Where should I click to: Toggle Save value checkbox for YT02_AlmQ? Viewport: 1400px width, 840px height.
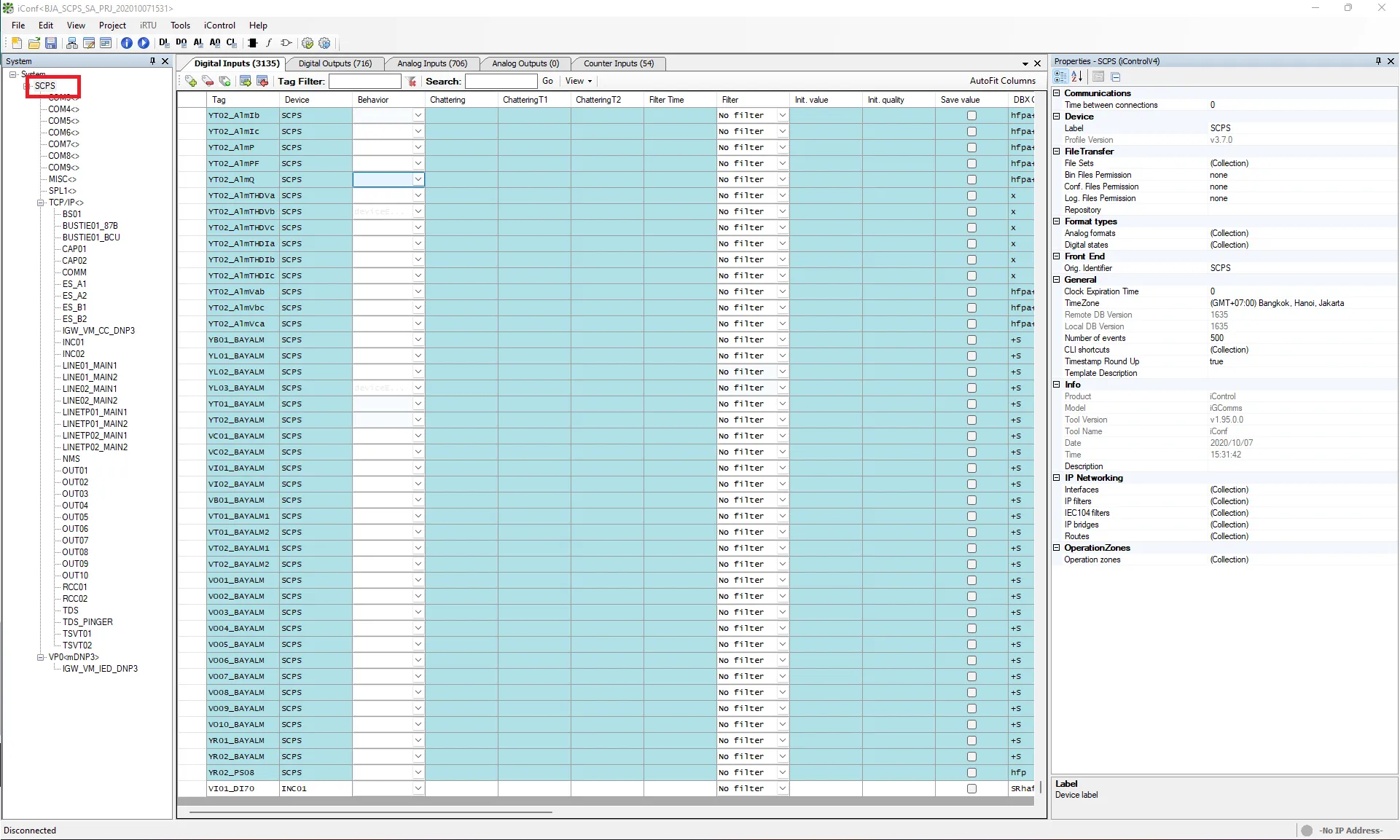pyautogui.click(x=971, y=179)
